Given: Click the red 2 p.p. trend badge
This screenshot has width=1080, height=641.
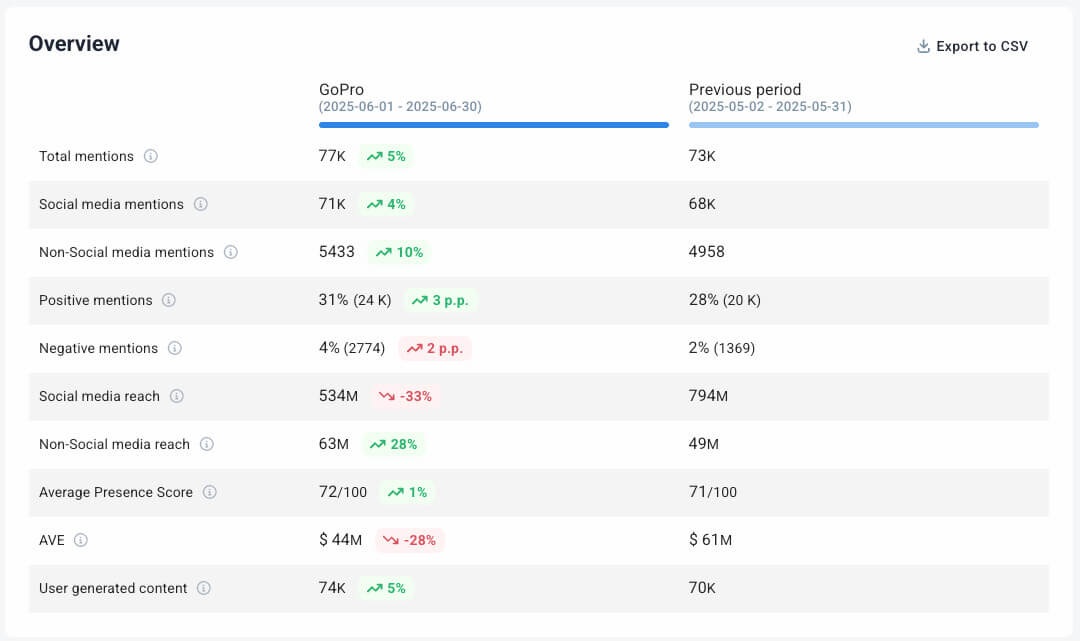Looking at the screenshot, I should [x=435, y=348].
